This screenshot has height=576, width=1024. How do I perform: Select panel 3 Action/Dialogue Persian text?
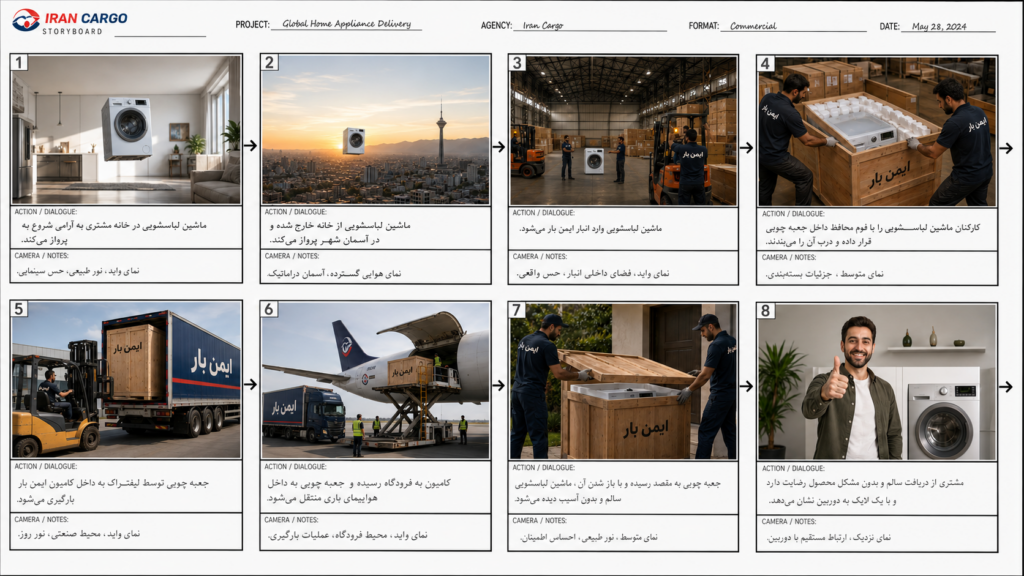pos(591,229)
